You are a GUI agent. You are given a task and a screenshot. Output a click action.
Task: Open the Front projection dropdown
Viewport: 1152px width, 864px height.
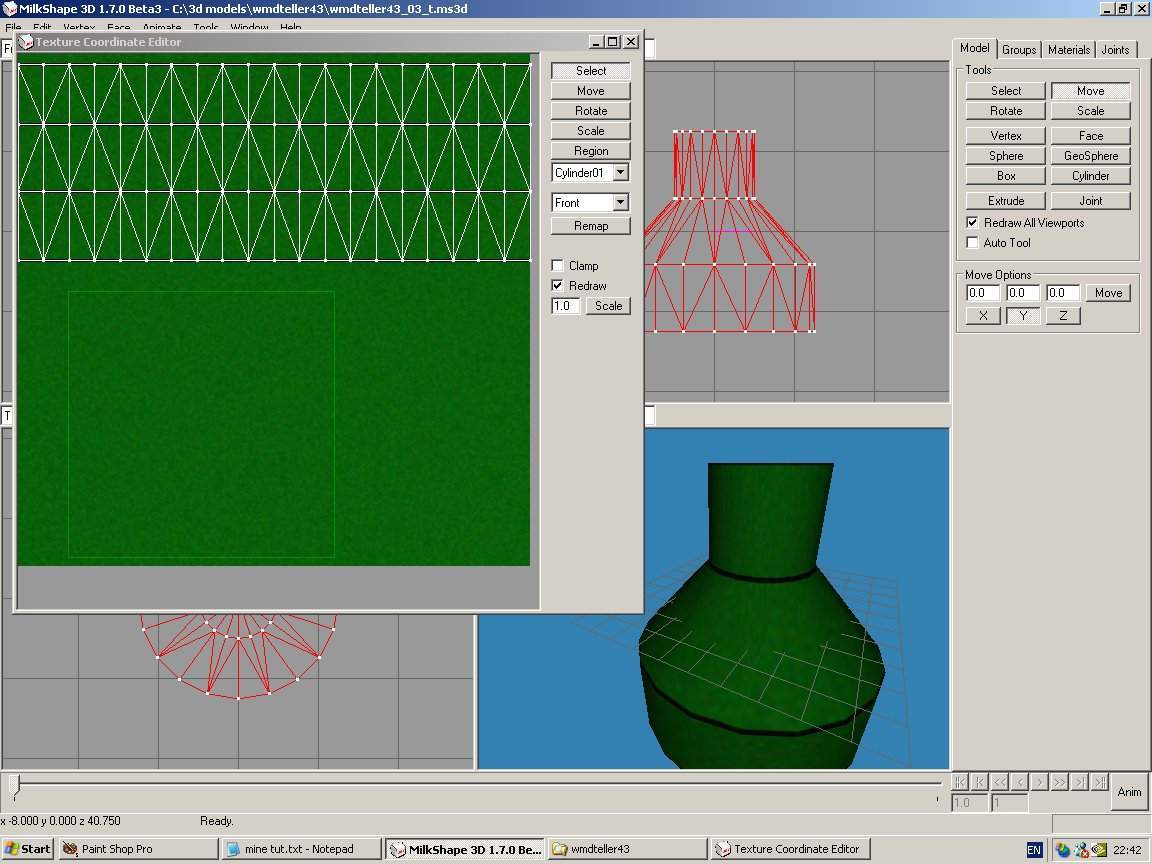click(x=620, y=203)
